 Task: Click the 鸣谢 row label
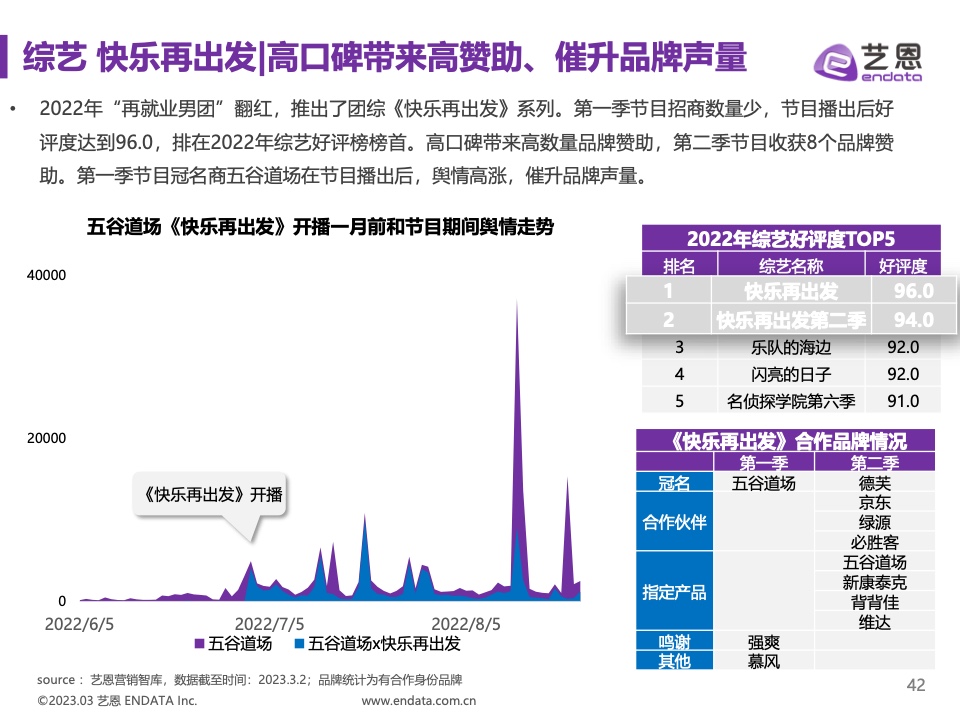tap(673, 642)
